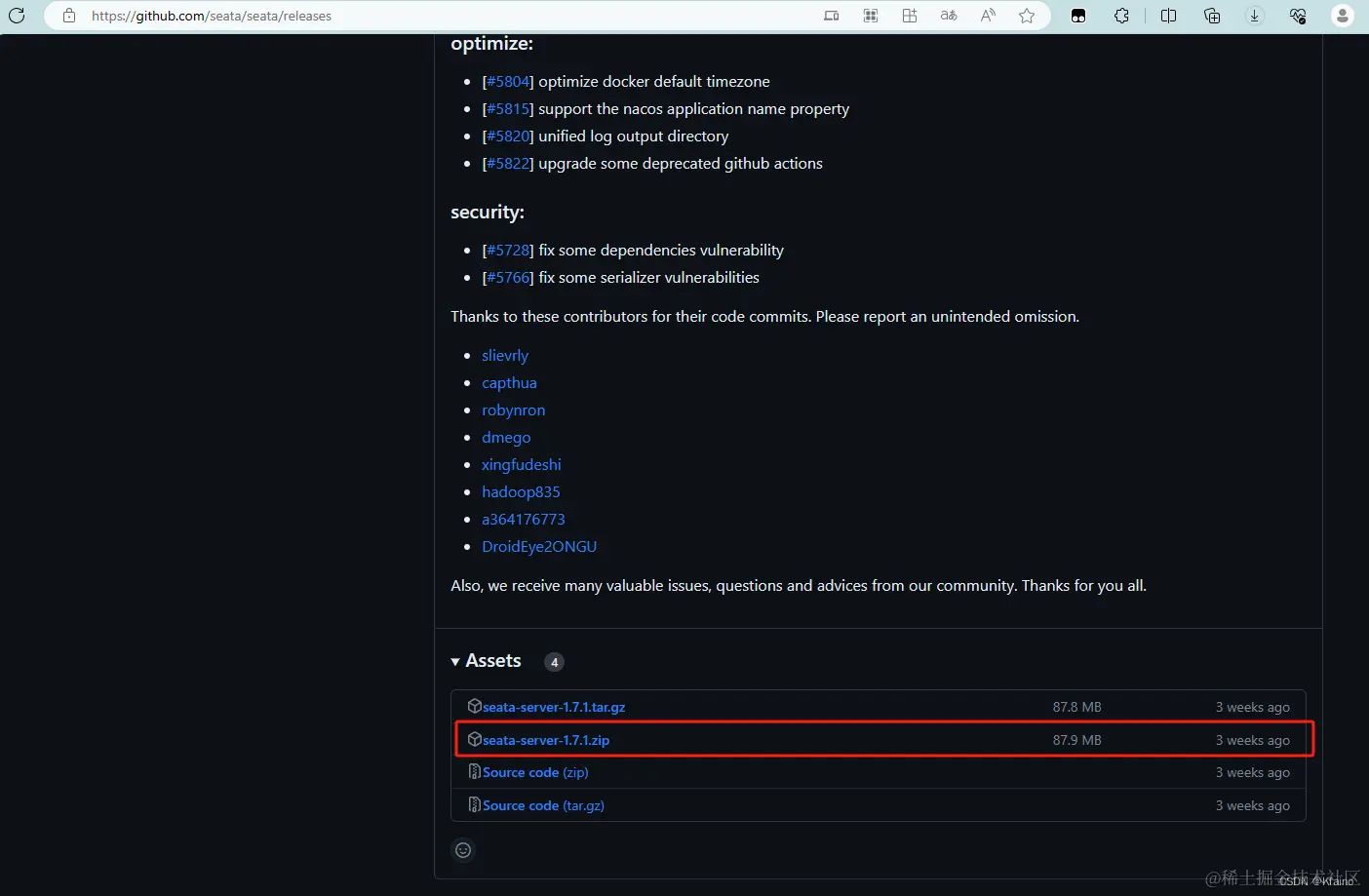Click "upgrade some deprecated github actions" text
The height and width of the screenshot is (896, 1369).
pyautogui.click(x=681, y=164)
